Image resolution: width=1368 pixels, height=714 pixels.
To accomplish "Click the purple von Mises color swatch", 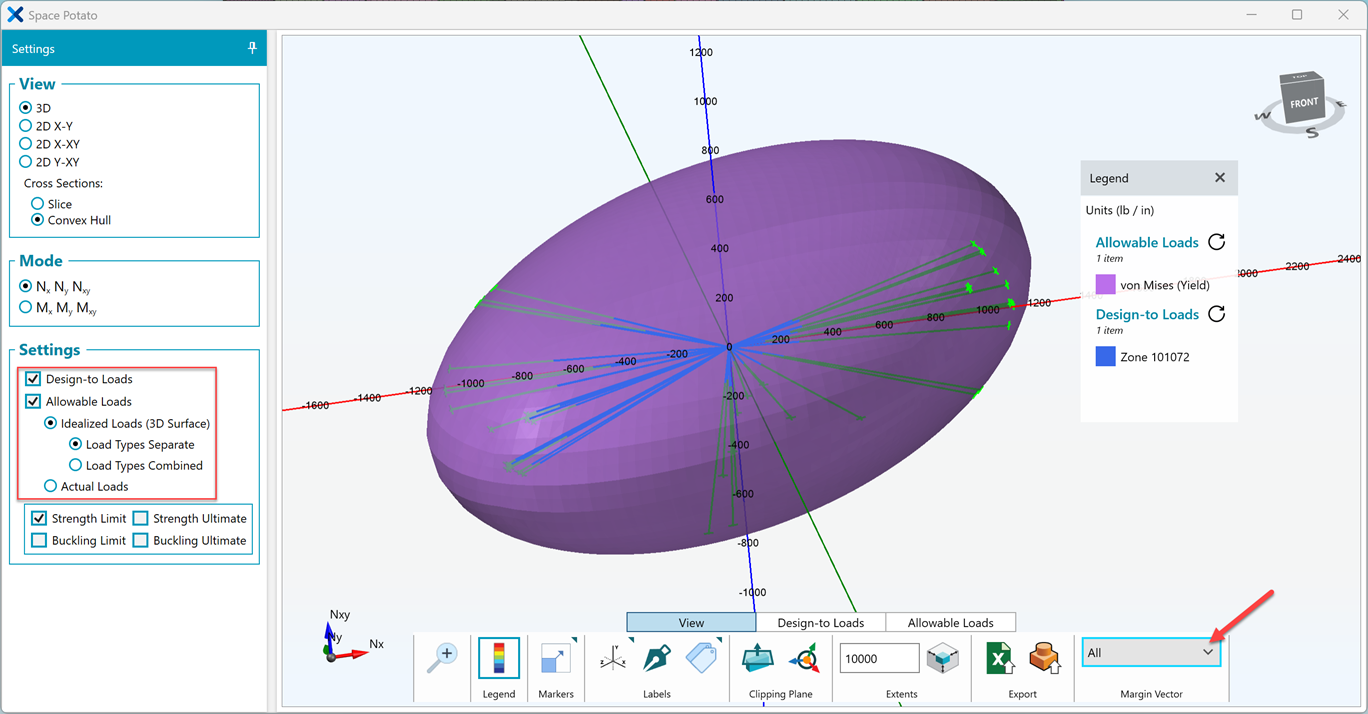I will click(1105, 285).
